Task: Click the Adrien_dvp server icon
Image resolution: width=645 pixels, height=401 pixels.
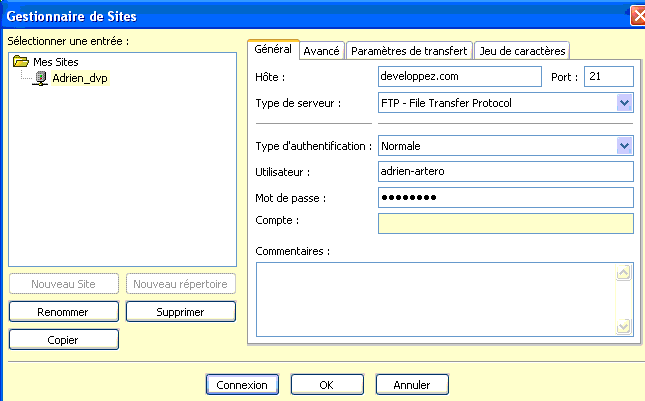Action: click(x=41, y=77)
